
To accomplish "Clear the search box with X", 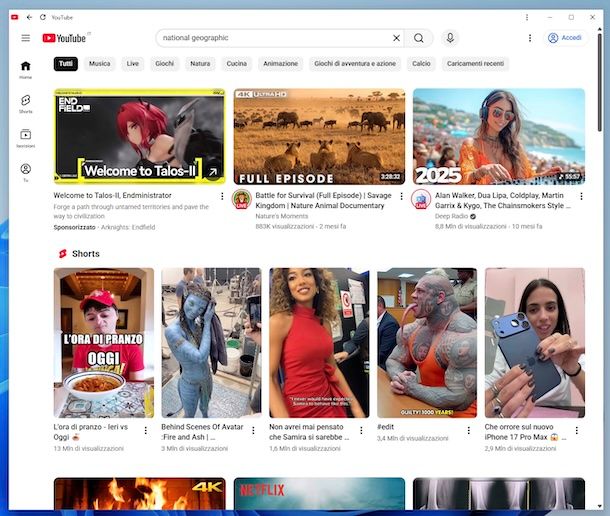I will click(x=396, y=38).
